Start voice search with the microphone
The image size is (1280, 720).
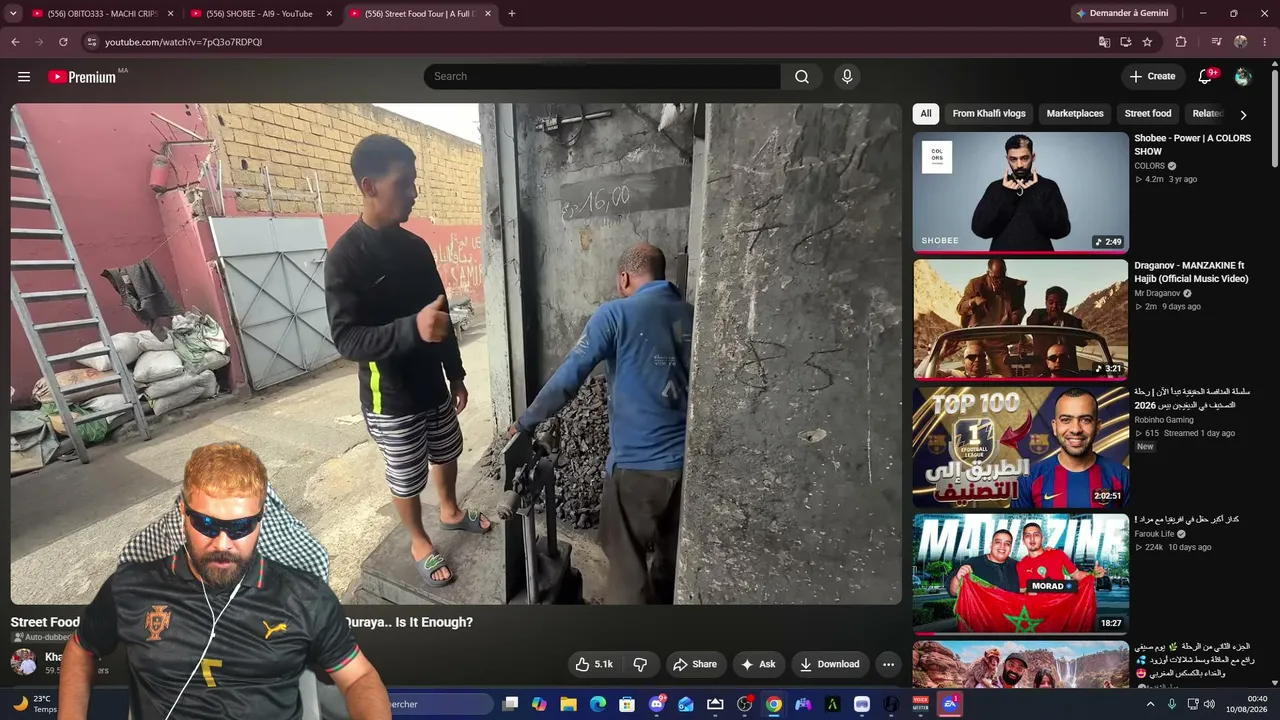click(847, 77)
